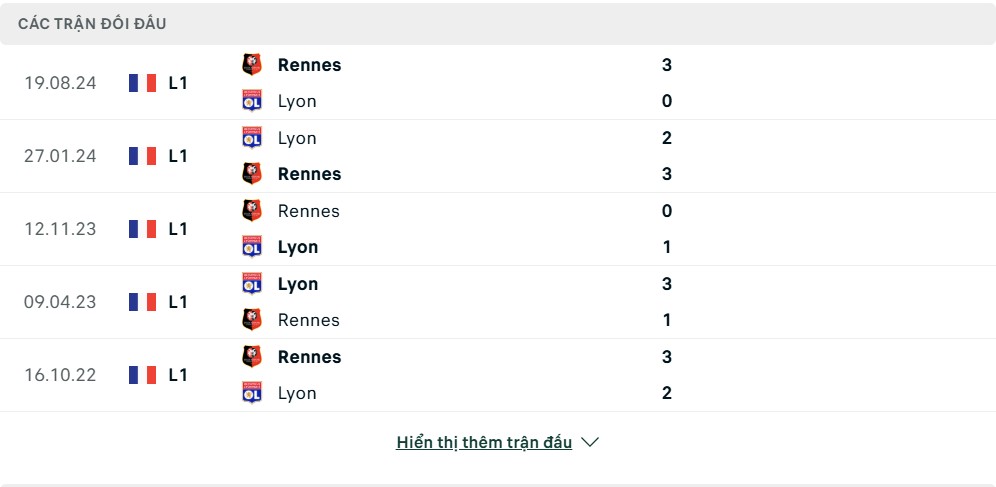Click Rennes crest in 19.08.24 match

(252, 65)
